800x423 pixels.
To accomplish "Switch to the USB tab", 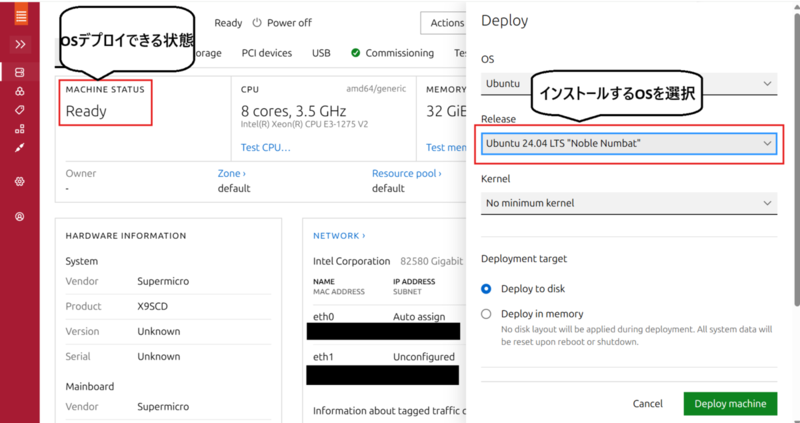I will (x=321, y=53).
